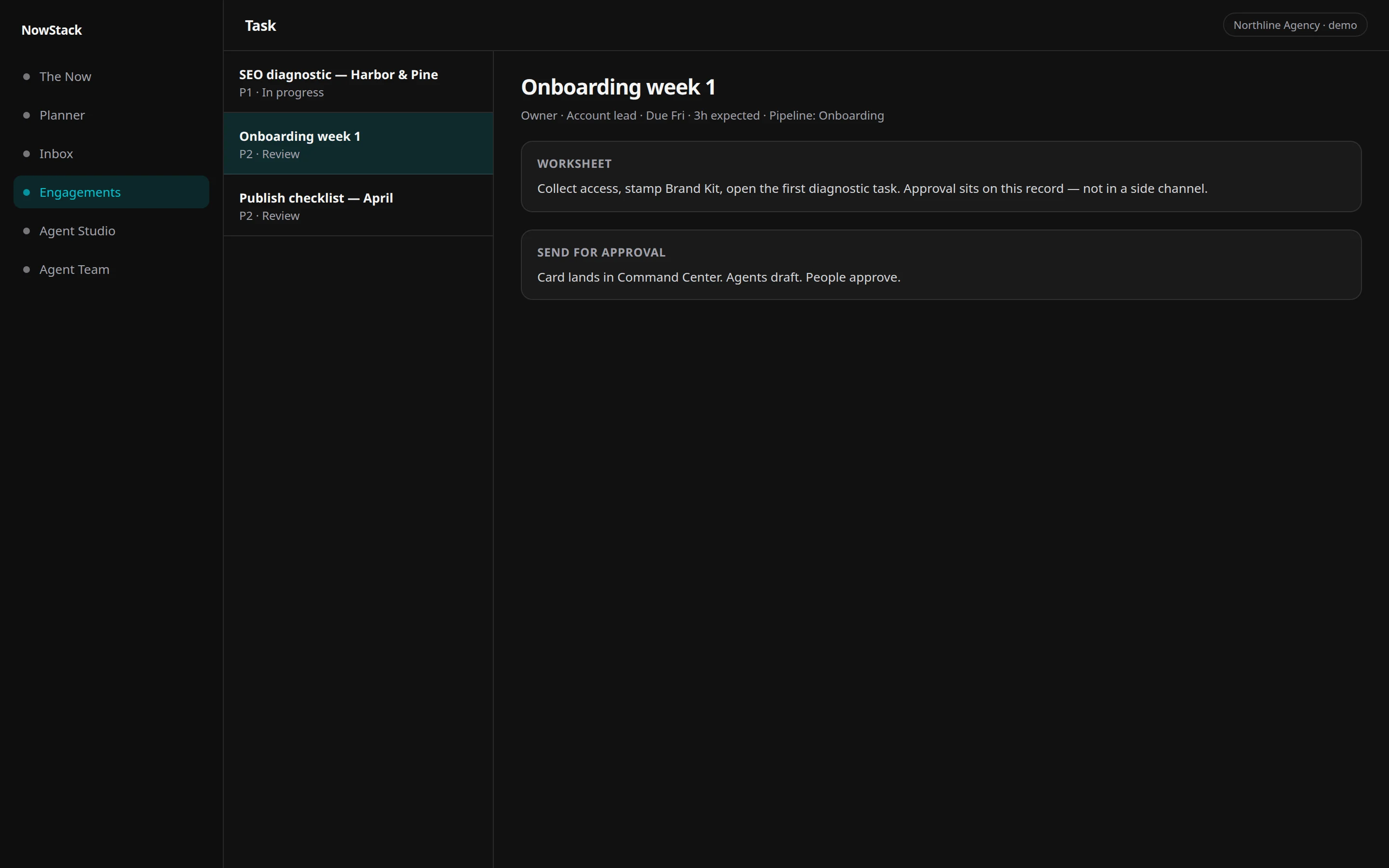Click the Northline Agency · demo badge
Image resolution: width=1389 pixels, height=868 pixels.
point(1295,25)
